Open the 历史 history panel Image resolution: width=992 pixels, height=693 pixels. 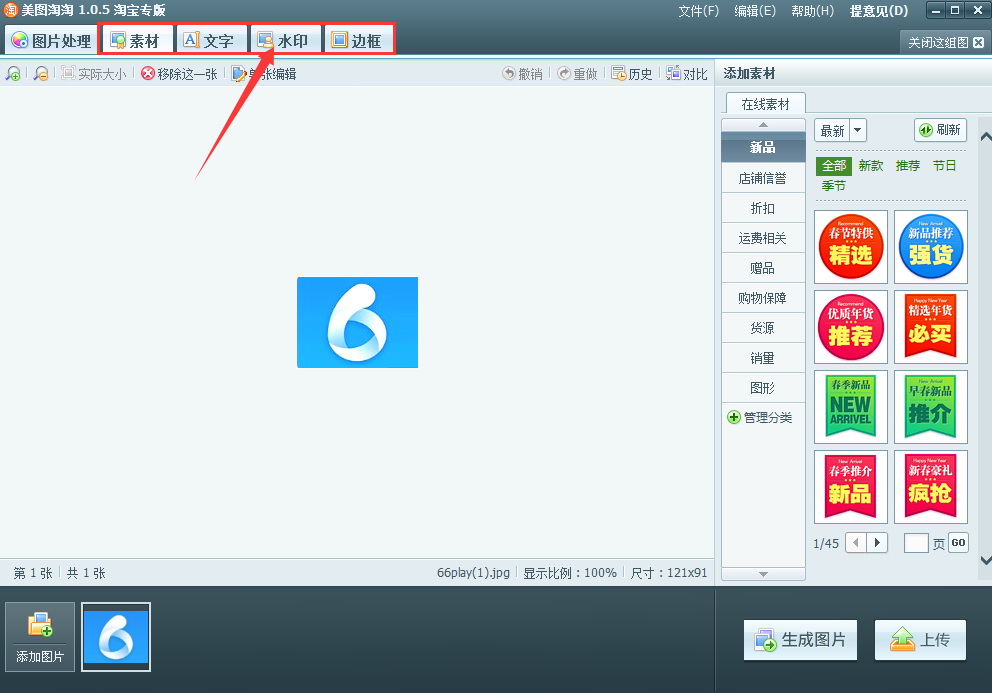coord(632,74)
